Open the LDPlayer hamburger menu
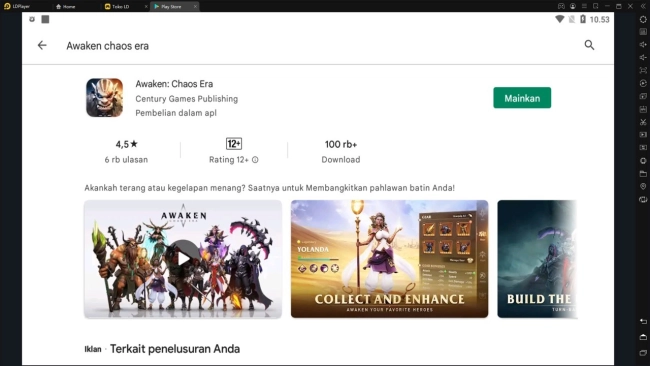Screen dimensions: 650x366 [x=584, y=6]
